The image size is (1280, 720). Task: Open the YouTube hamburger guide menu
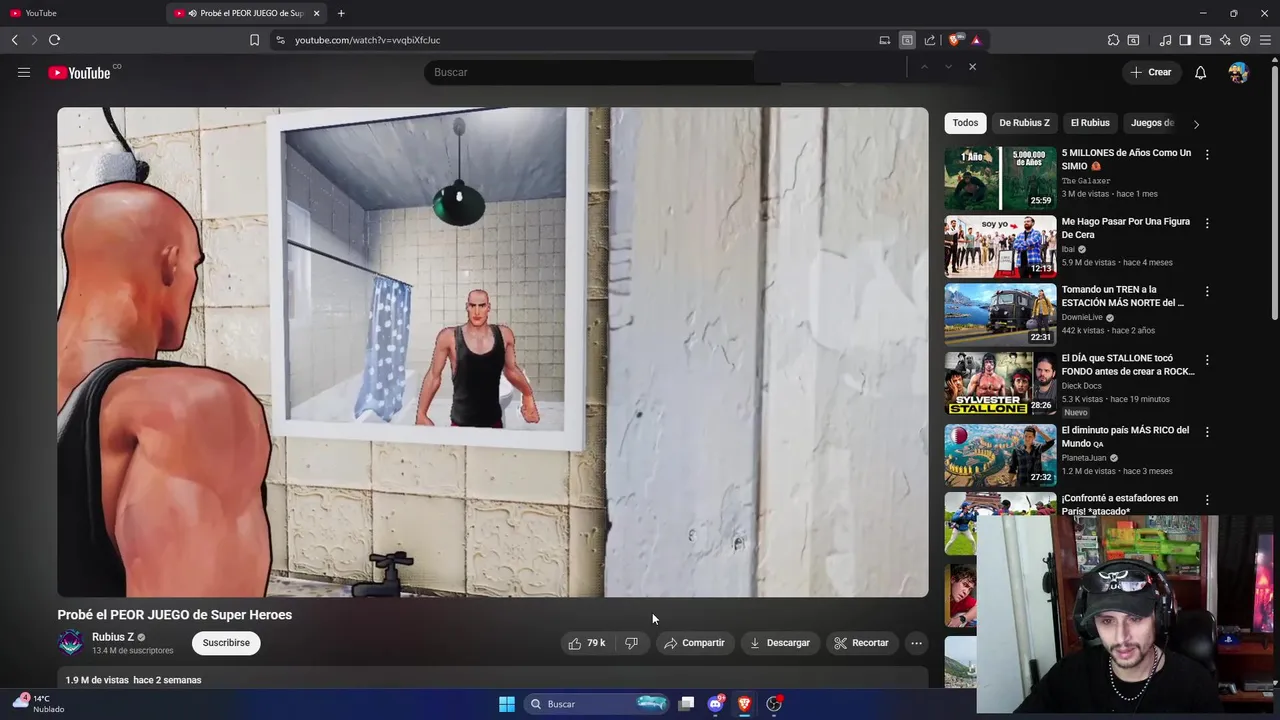pyautogui.click(x=24, y=72)
